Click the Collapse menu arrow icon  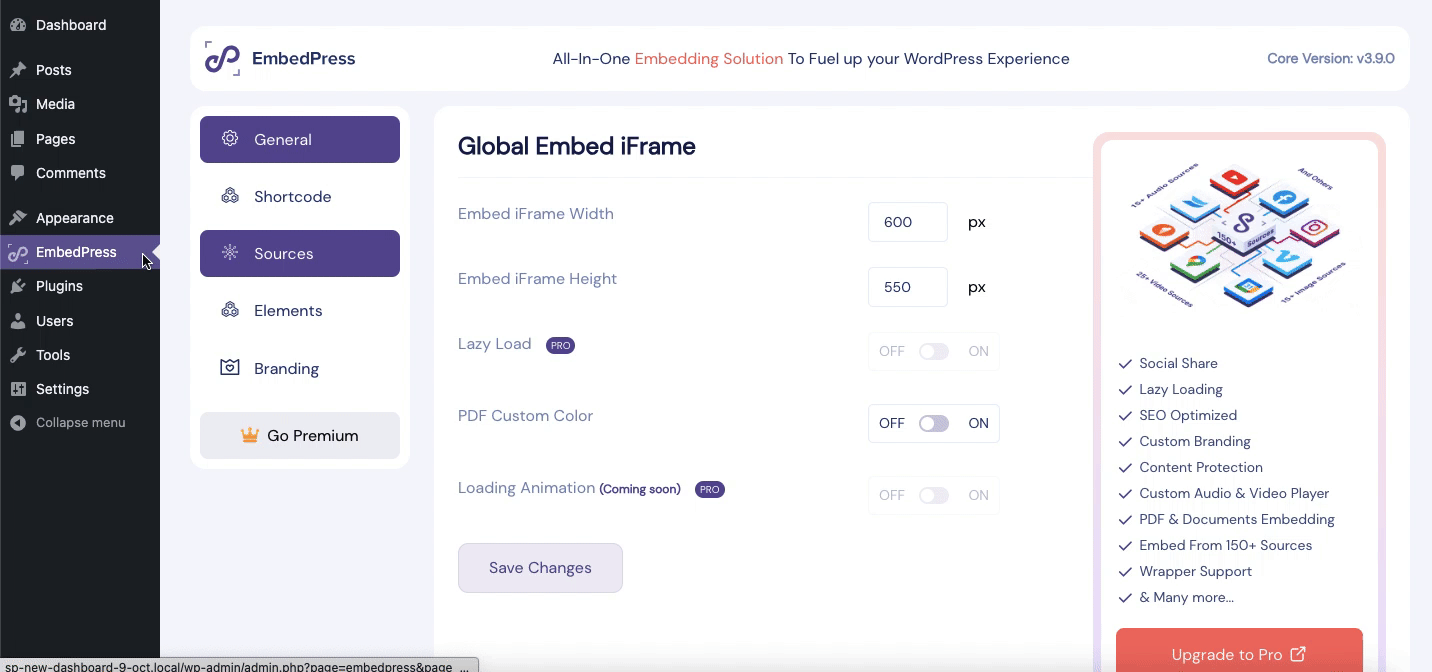click(18, 423)
